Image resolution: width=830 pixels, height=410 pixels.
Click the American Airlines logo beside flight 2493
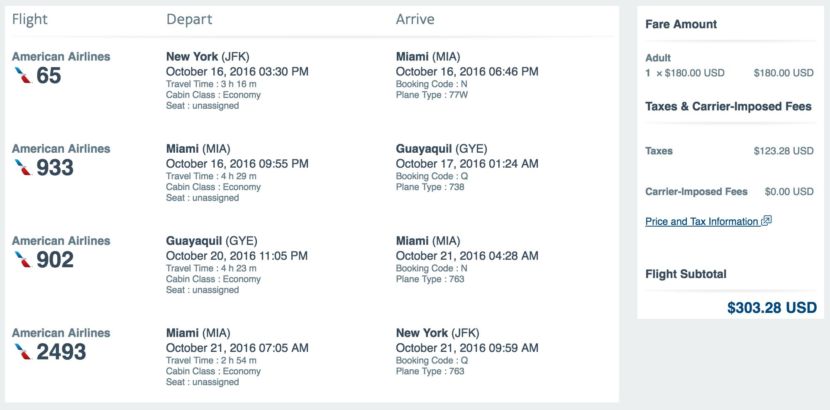[22, 352]
